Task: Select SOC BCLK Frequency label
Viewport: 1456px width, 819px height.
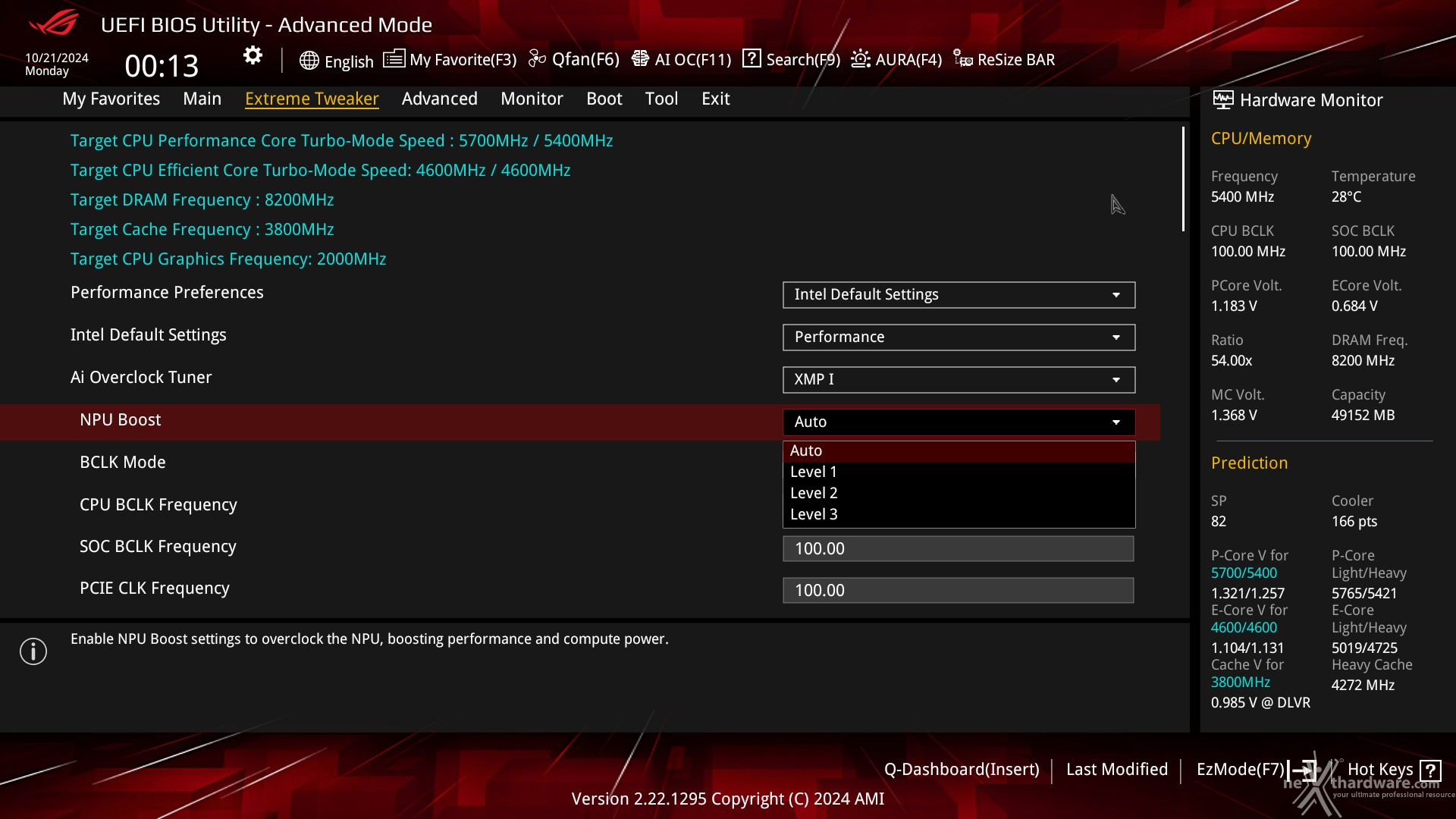Action: click(x=158, y=547)
